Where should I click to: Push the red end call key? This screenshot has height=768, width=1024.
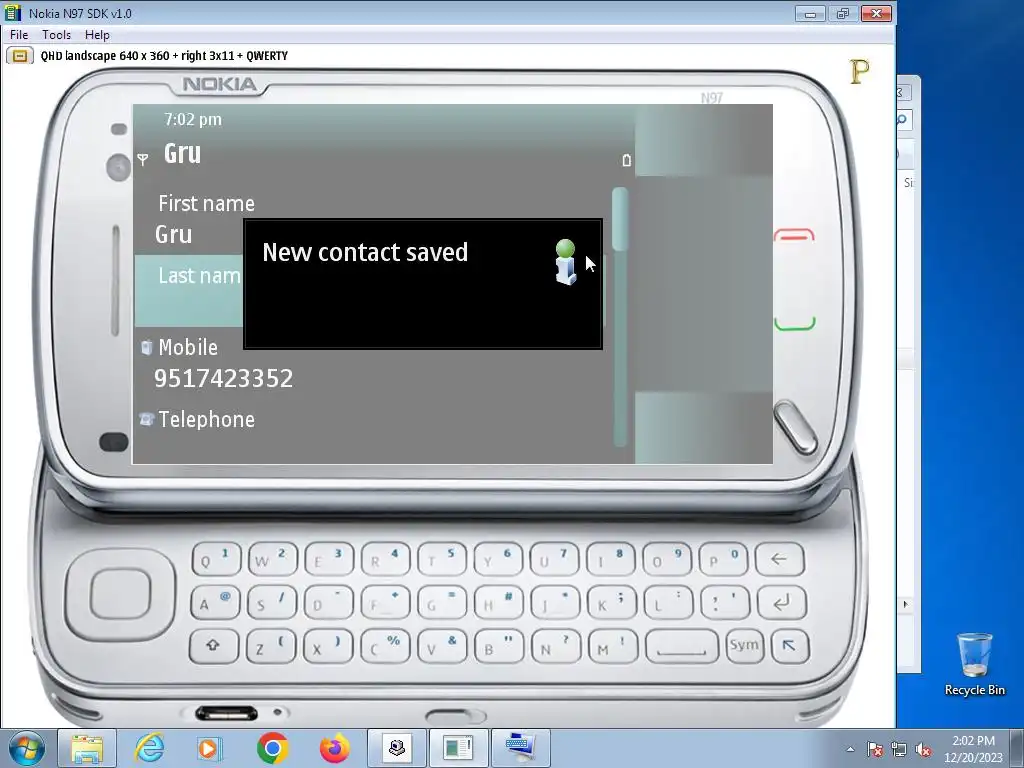(794, 234)
